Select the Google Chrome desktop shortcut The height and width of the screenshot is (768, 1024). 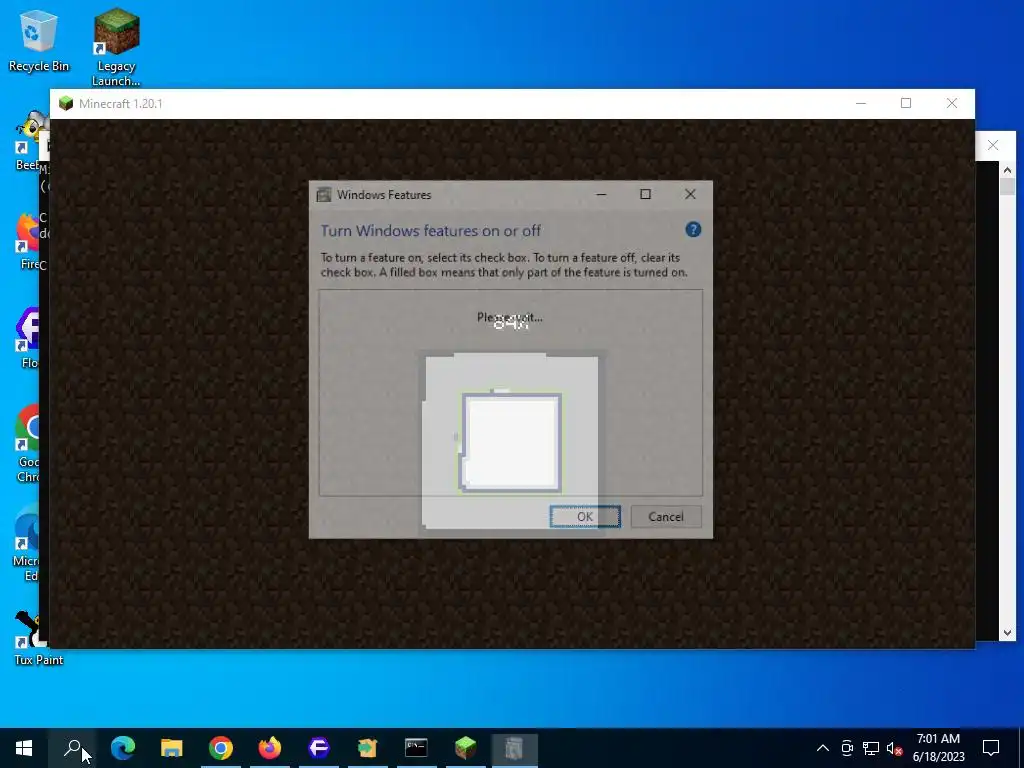[26, 444]
